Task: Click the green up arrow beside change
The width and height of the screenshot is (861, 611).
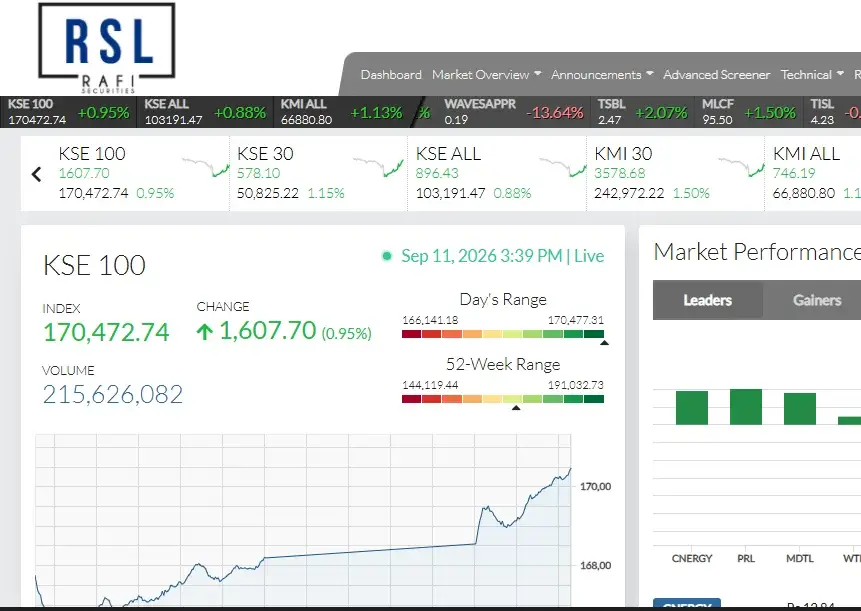Action: pyautogui.click(x=204, y=332)
